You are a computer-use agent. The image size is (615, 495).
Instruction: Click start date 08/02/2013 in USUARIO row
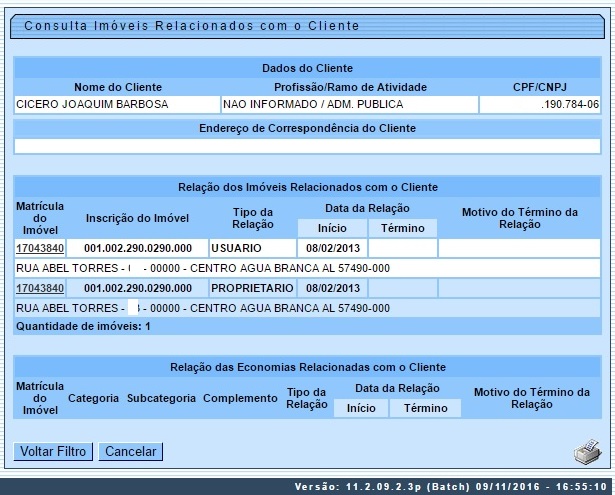click(333, 248)
